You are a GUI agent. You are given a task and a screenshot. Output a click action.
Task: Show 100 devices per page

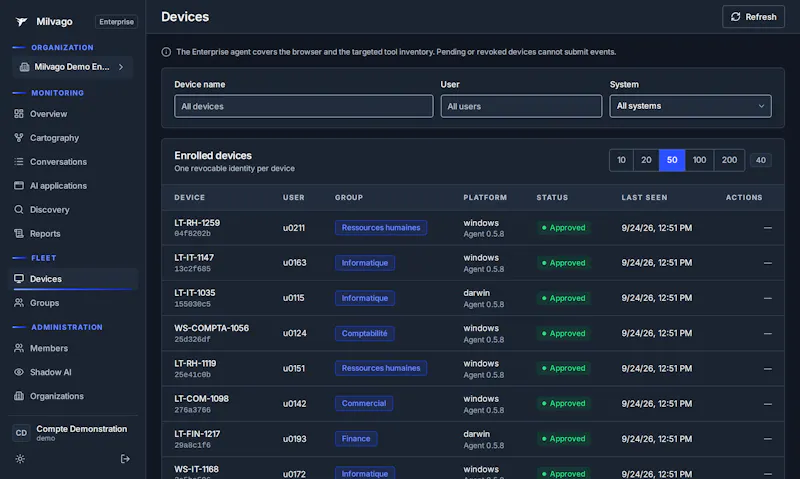pyautogui.click(x=699, y=160)
